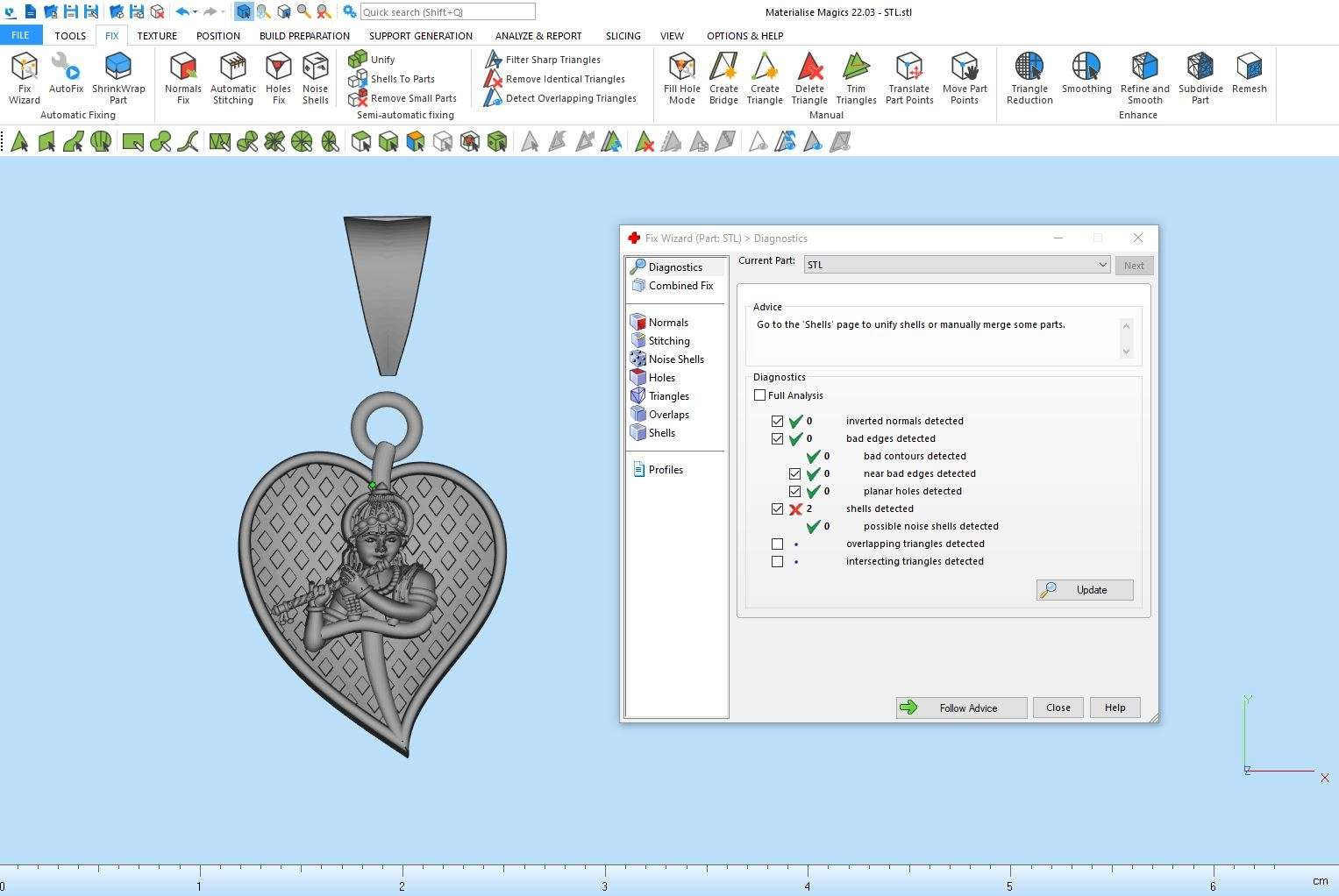Open the undo history dropdown arrow
This screenshot has width=1339, height=896.
point(196,12)
